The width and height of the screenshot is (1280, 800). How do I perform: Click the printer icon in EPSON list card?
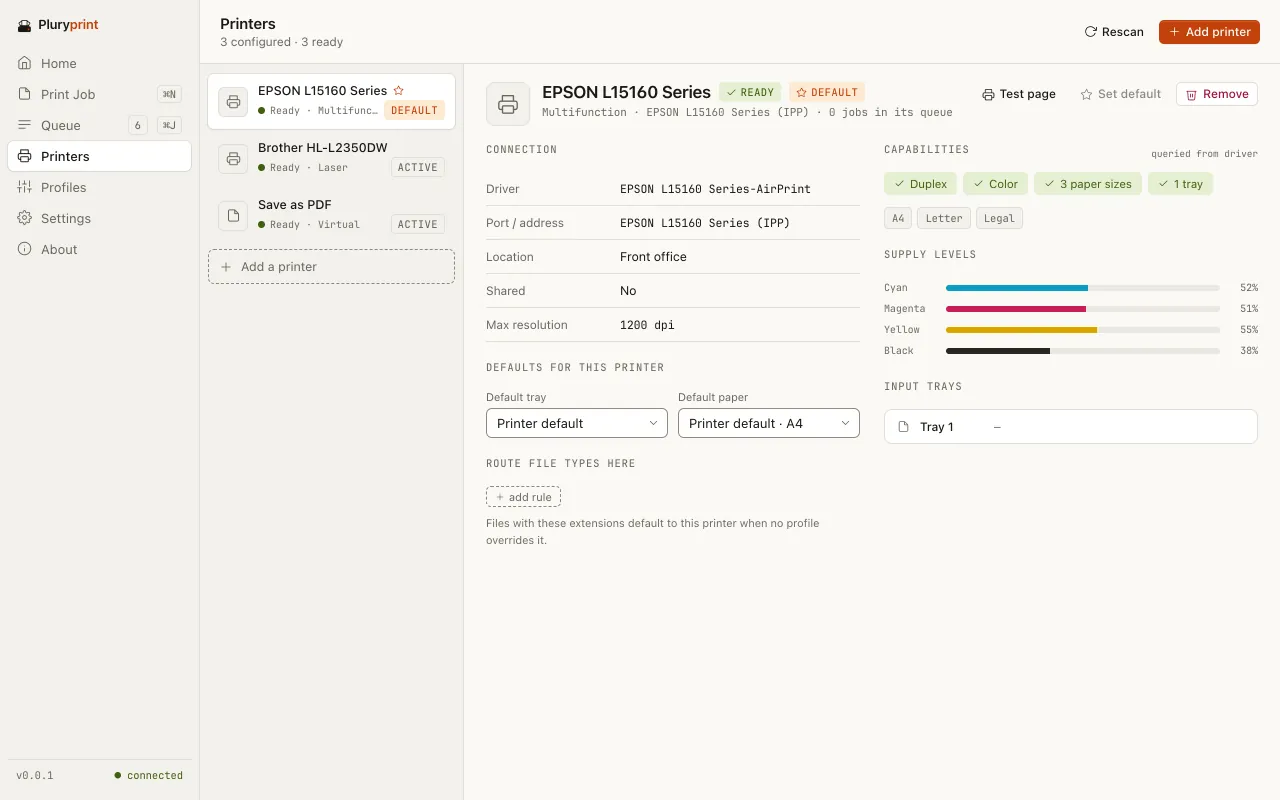[233, 101]
